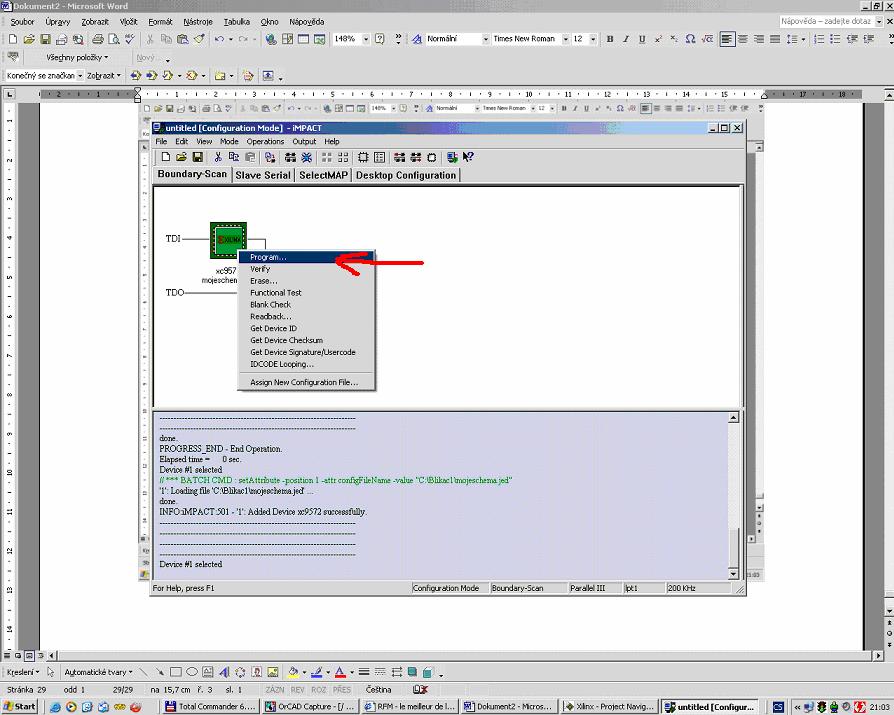This screenshot has height=715, width=894.
Task: Open Všechny položky dropdown
Action: click(x=77, y=57)
